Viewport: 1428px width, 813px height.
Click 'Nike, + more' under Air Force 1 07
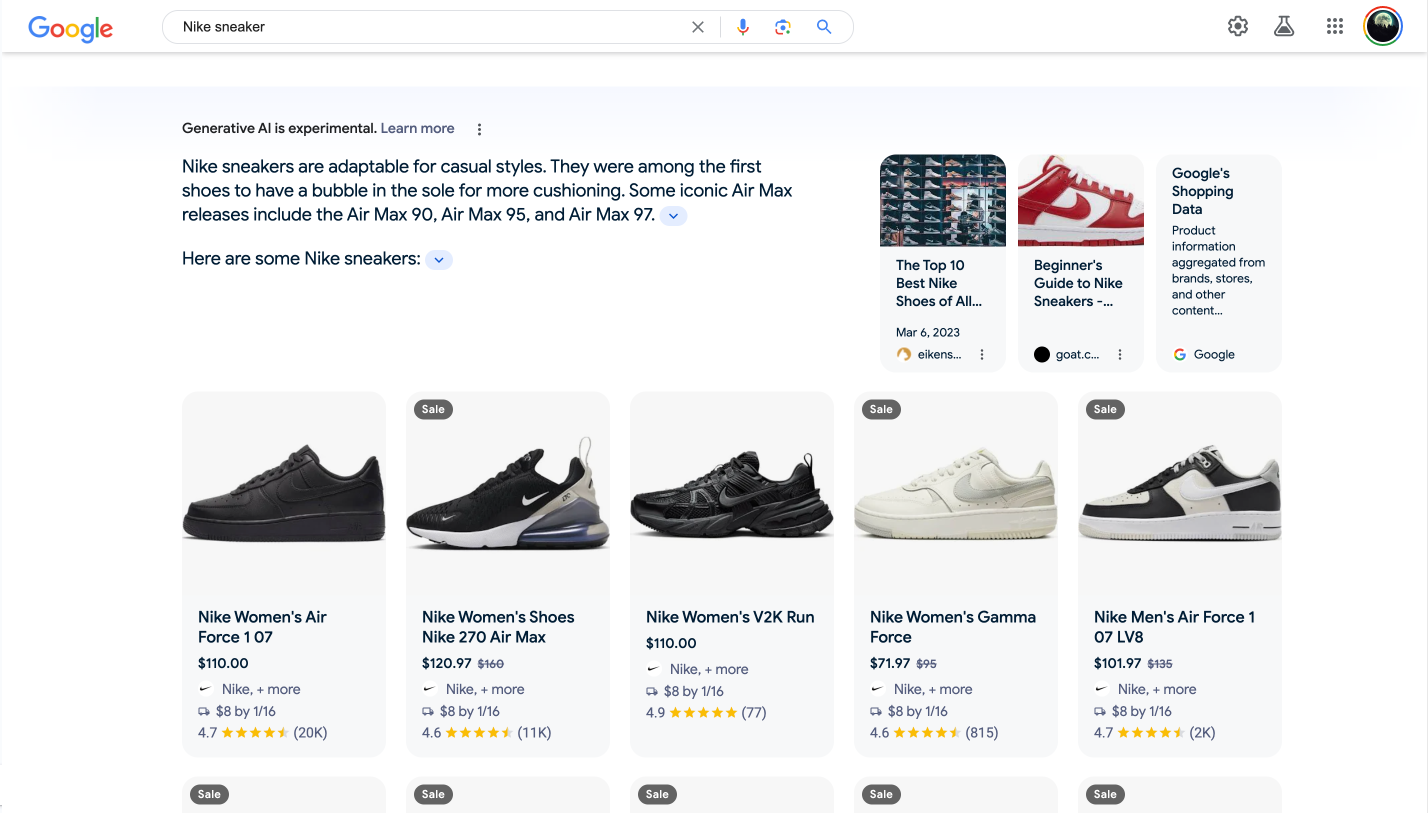pyautogui.click(x=261, y=689)
